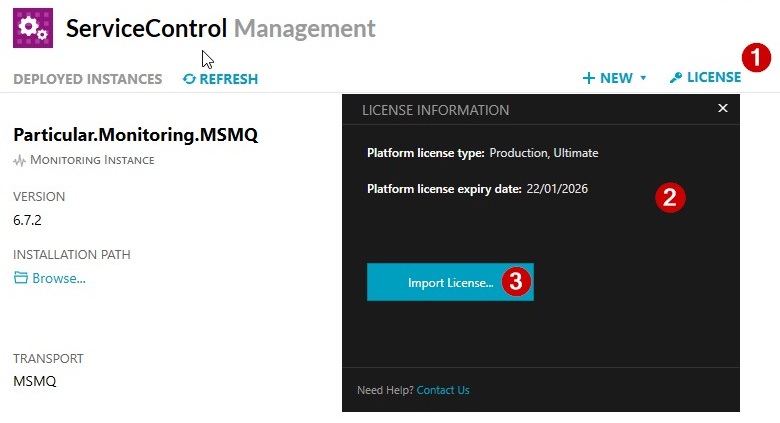Click the folder icon beside Browse
The height and width of the screenshot is (423, 780).
tap(20, 278)
